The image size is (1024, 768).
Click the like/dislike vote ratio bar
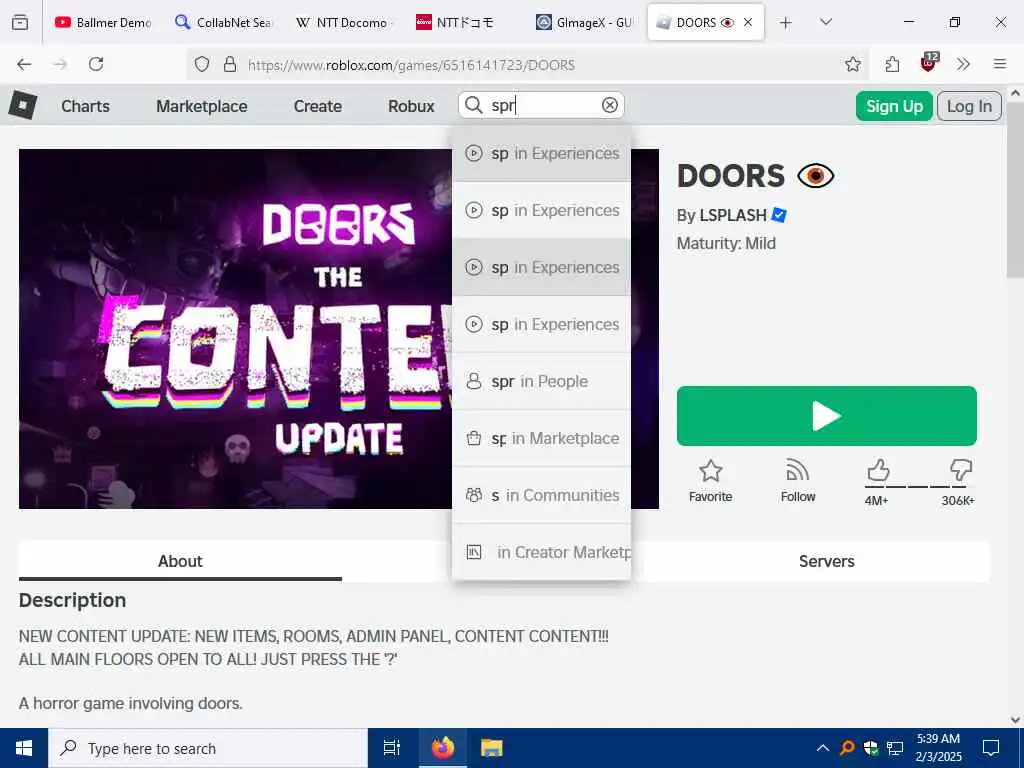point(918,487)
